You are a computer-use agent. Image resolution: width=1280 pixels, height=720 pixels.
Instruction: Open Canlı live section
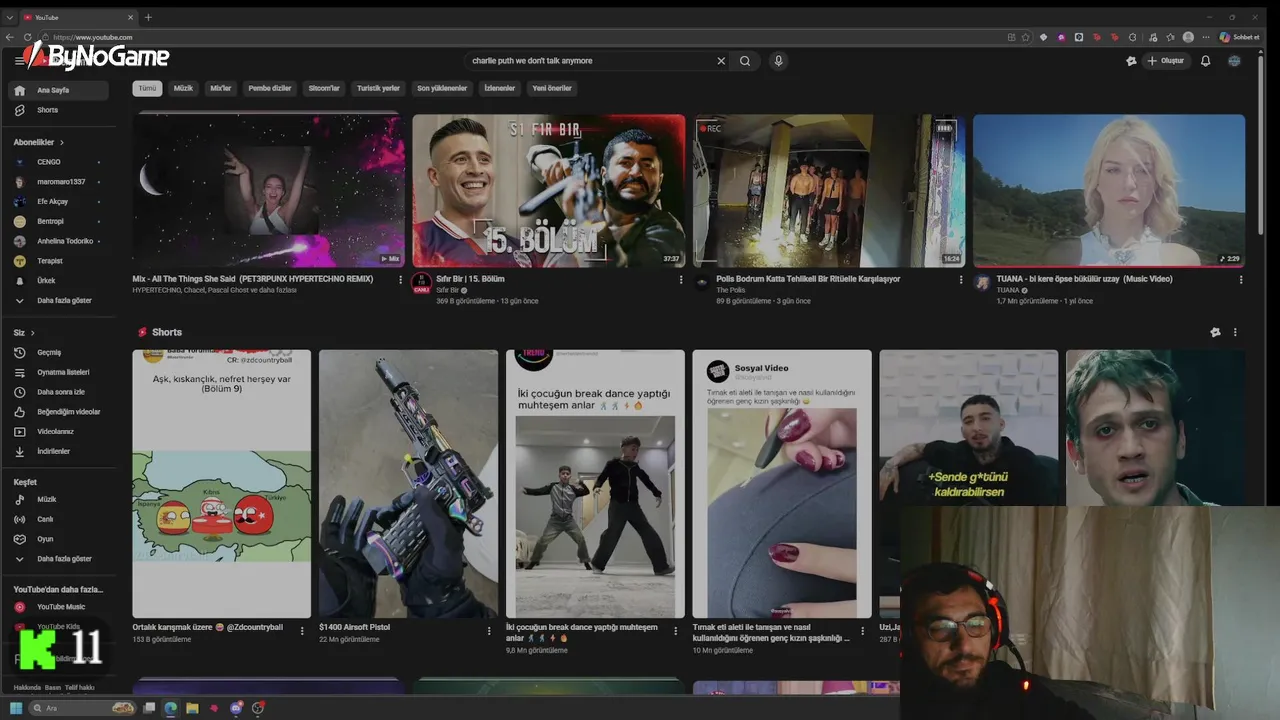click(58, 519)
